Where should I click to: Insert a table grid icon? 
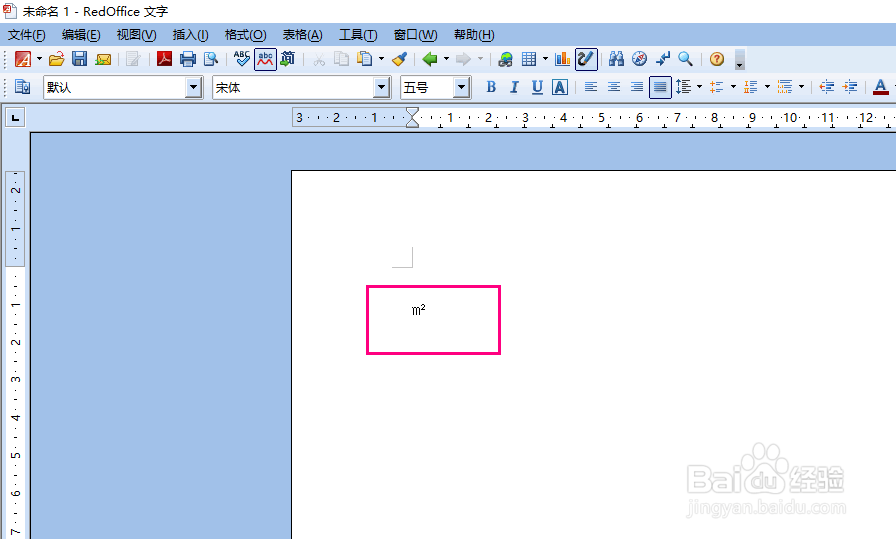[x=529, y=59]
